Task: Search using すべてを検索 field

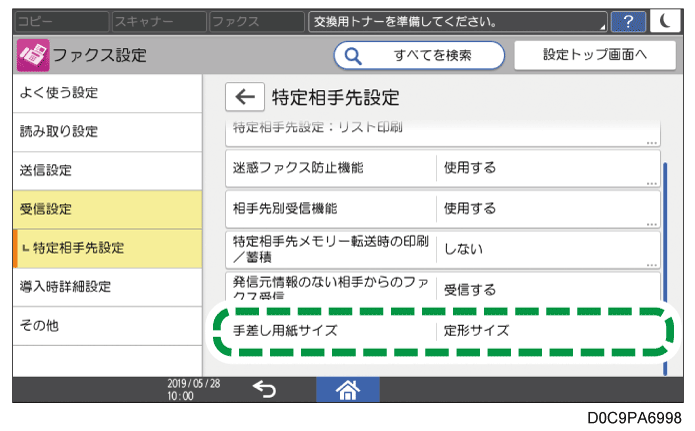Action: tap(419, 55)
